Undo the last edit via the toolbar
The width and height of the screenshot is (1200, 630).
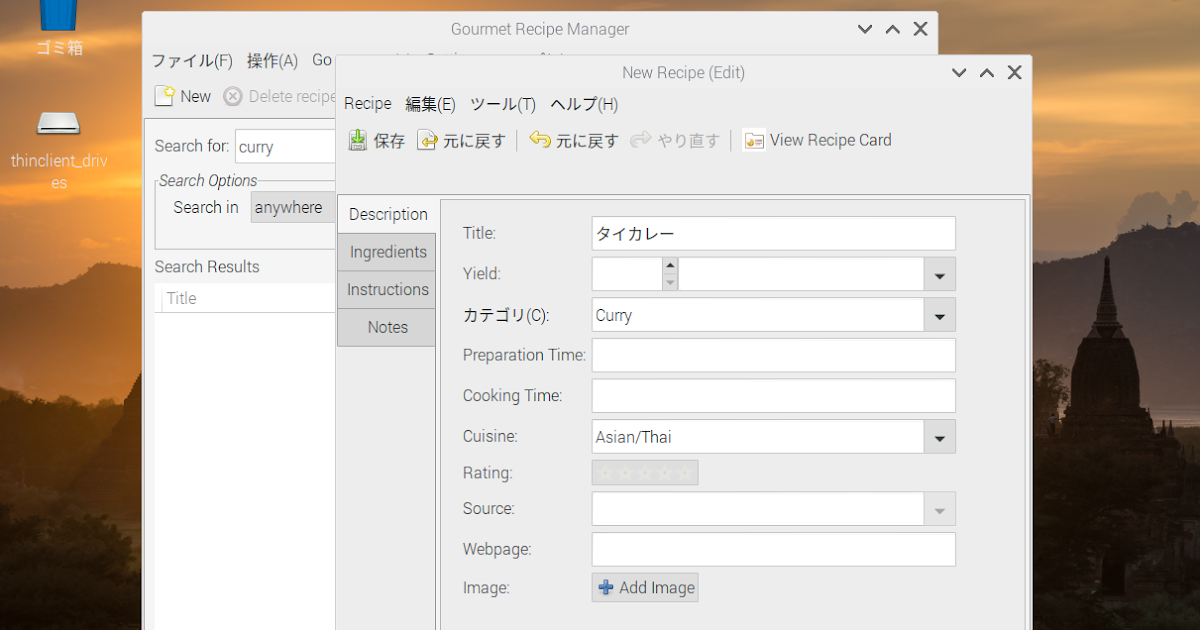coord(574,140)
